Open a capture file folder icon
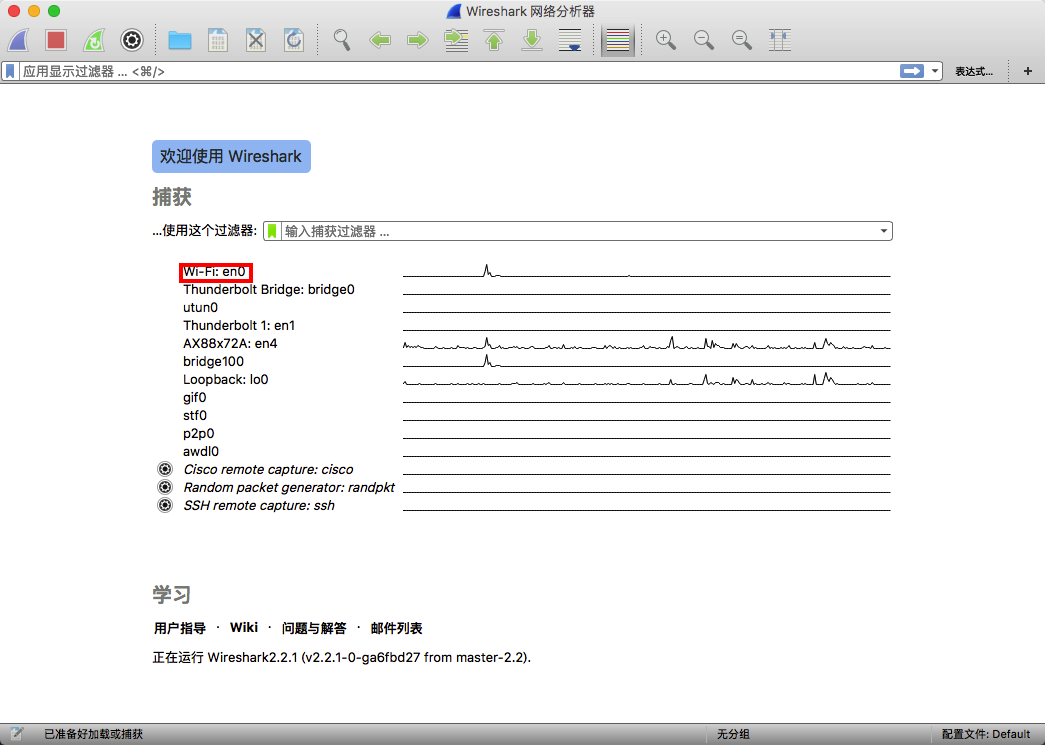 [179, 40]
